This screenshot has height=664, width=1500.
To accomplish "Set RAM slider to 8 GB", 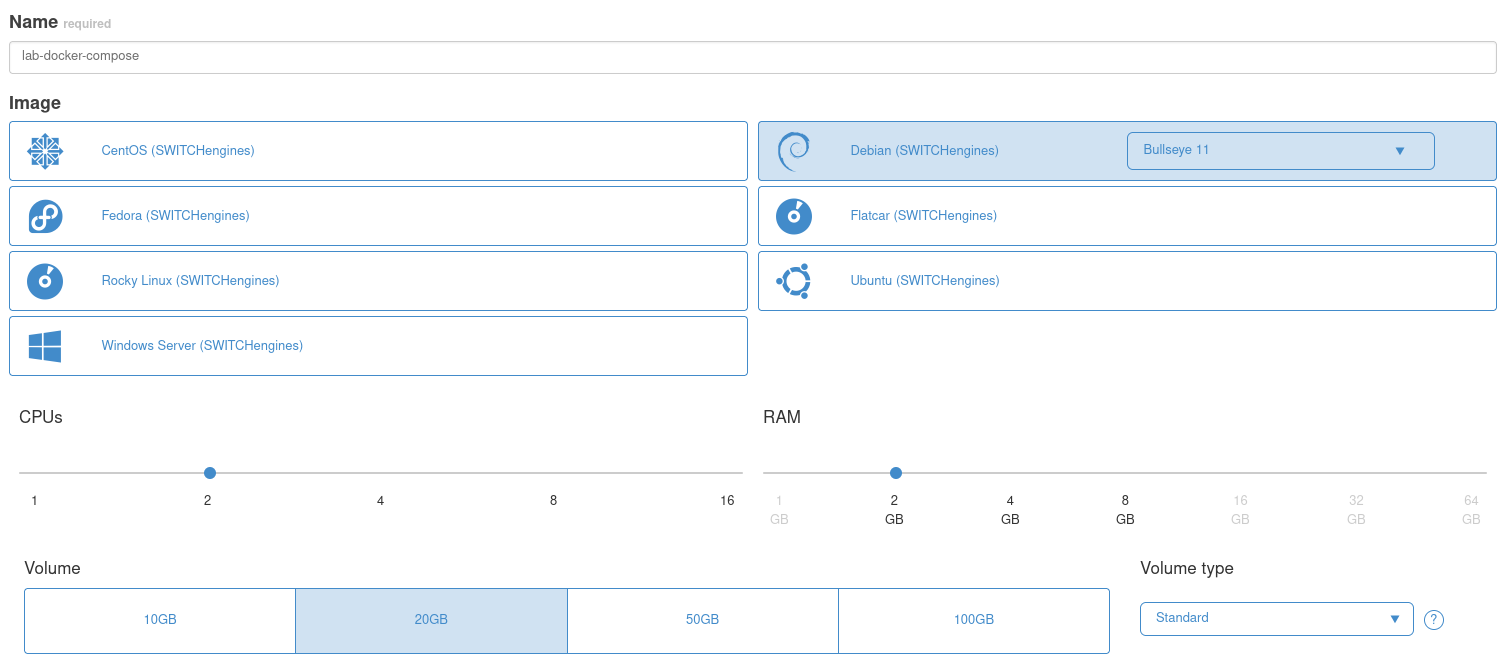I will coord(1125,473).
